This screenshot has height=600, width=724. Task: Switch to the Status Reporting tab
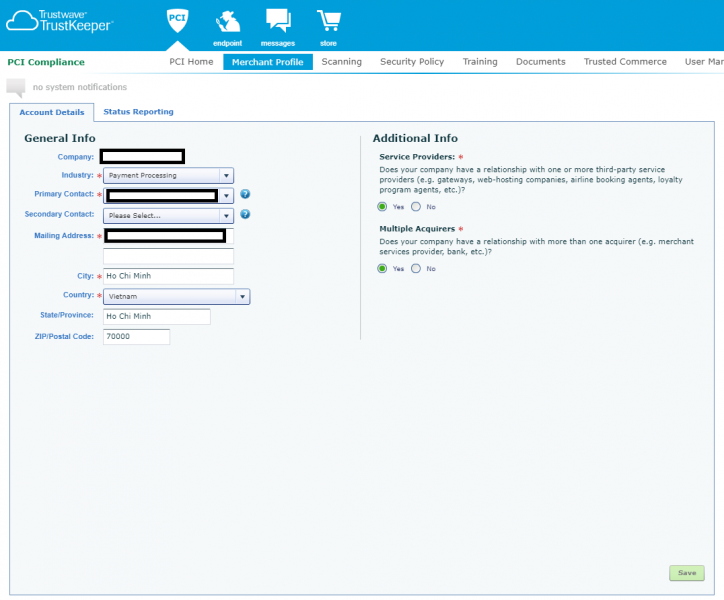(x=138, y=112)
